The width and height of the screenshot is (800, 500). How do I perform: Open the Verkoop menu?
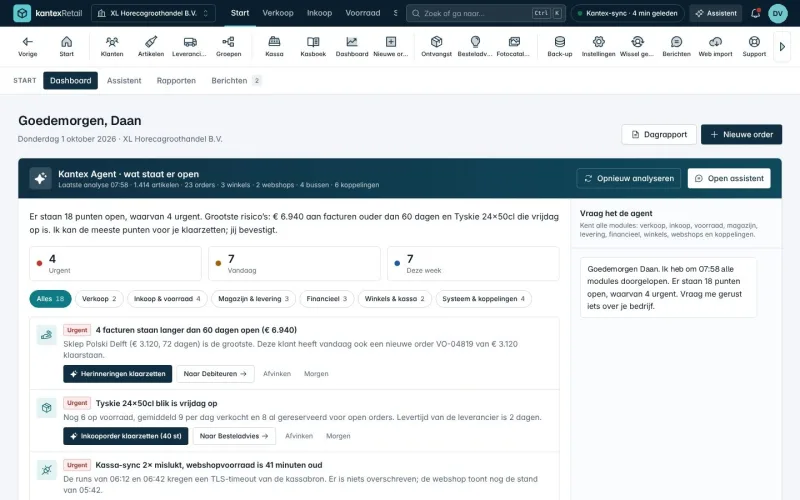(278, 13)
